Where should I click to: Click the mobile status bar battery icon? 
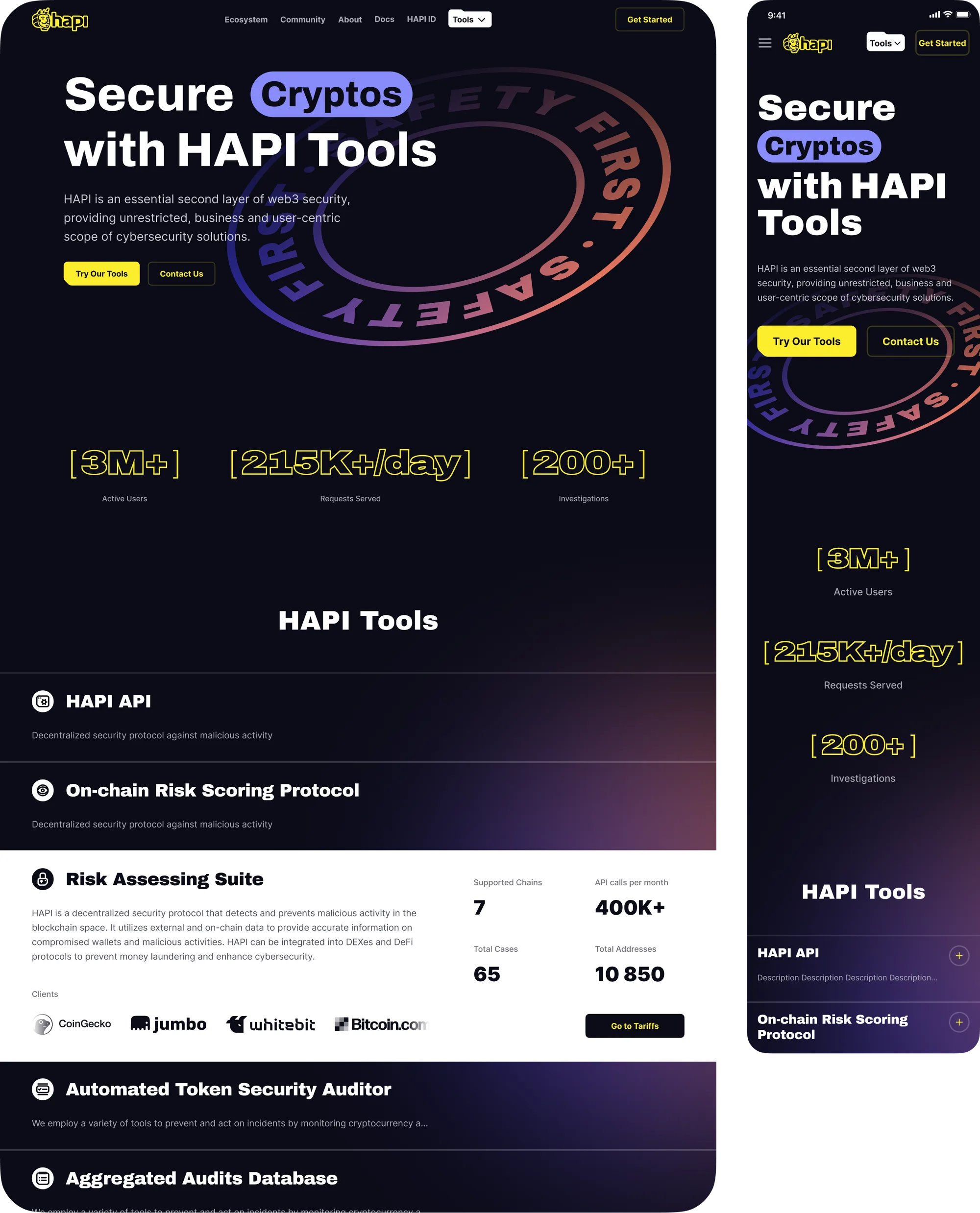click(962, 14)
